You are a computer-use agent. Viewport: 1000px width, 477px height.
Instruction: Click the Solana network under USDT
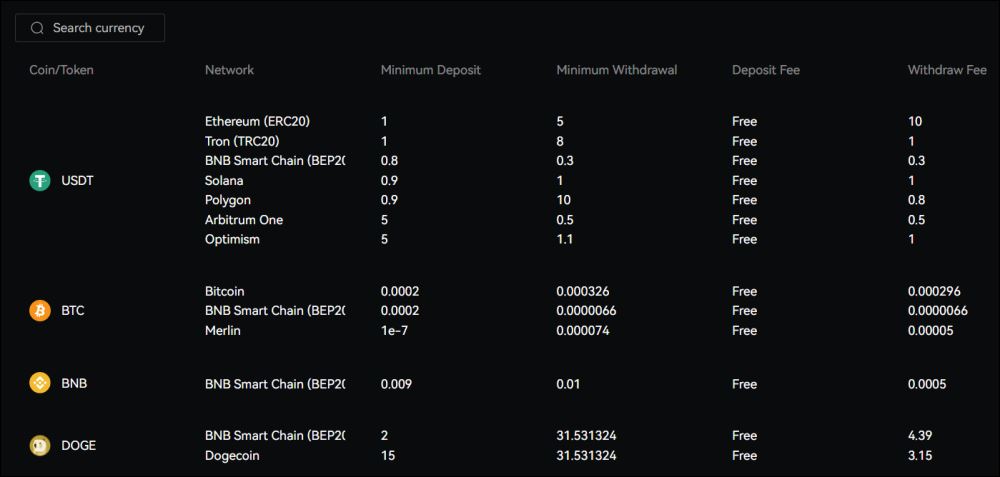tap(224, 181)
